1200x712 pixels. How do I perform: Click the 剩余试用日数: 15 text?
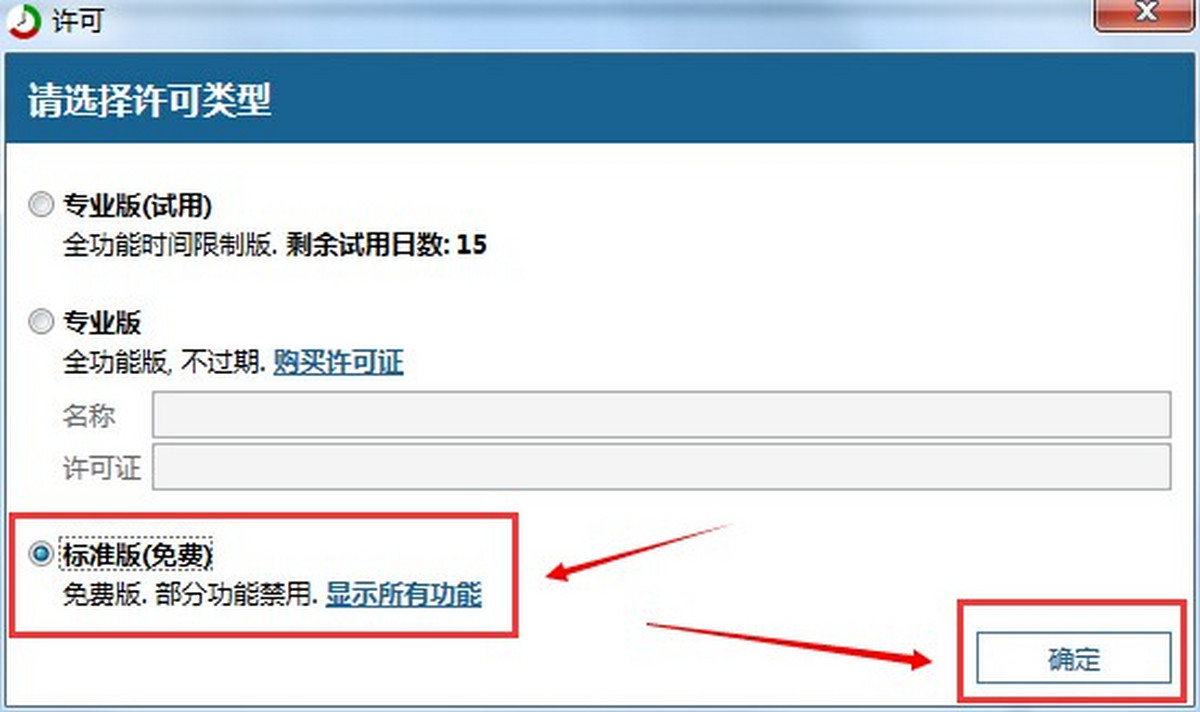[386, 244]
